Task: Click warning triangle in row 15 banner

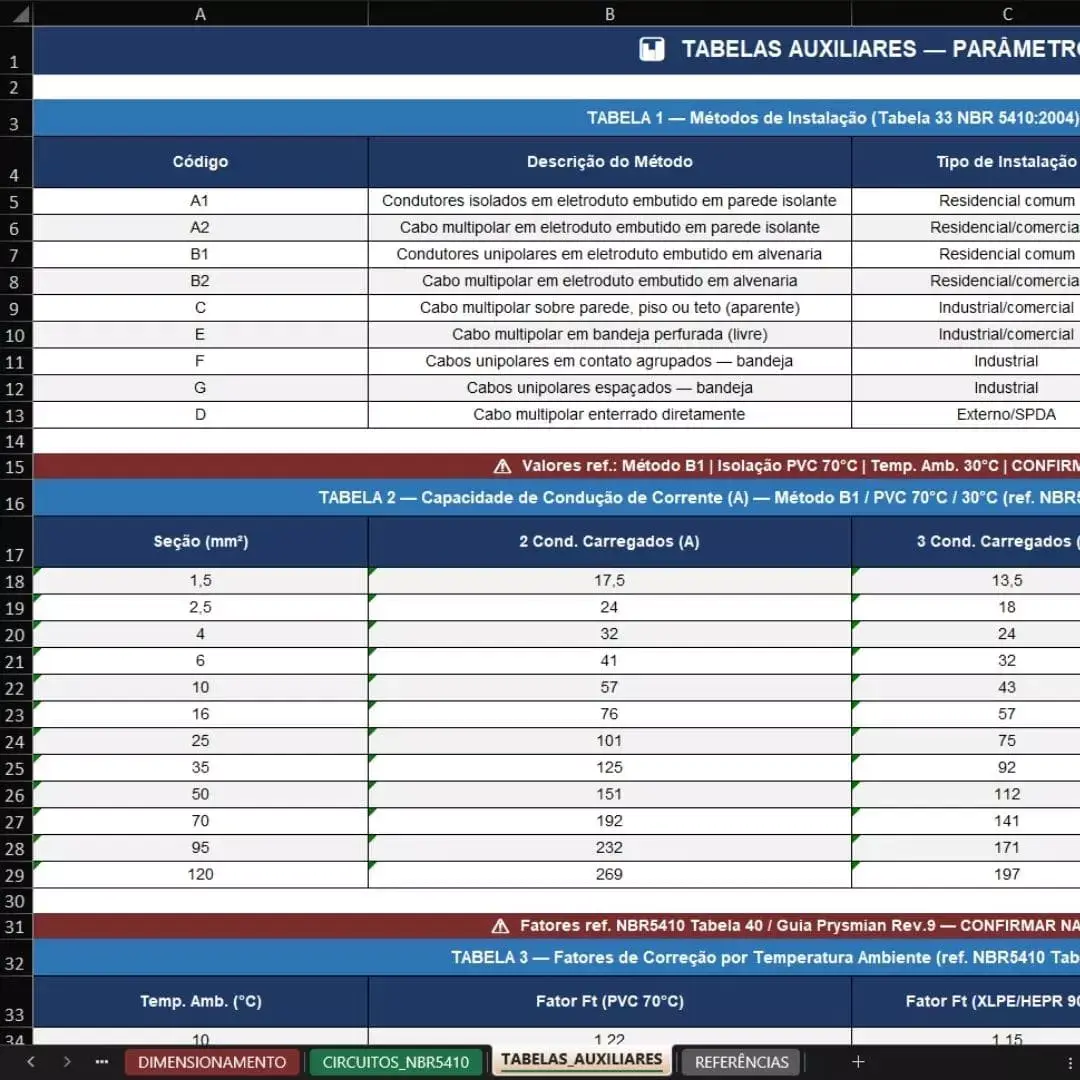Action: click(x=503, y=466)
